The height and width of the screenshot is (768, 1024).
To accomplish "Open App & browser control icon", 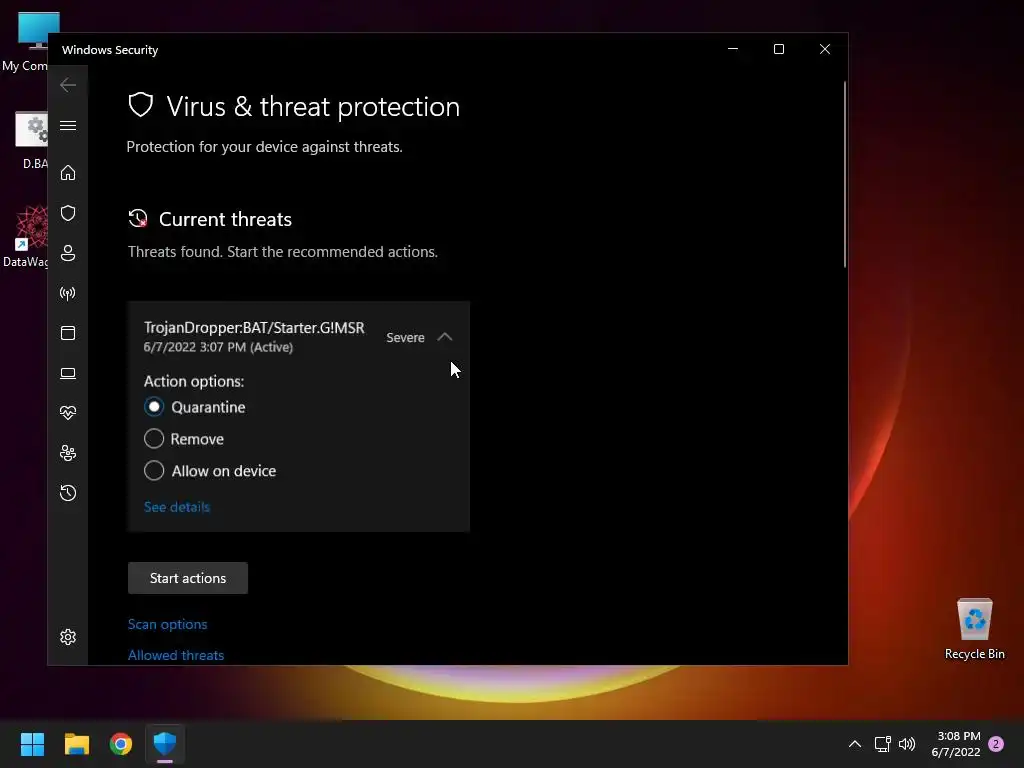I will point(68,333).
